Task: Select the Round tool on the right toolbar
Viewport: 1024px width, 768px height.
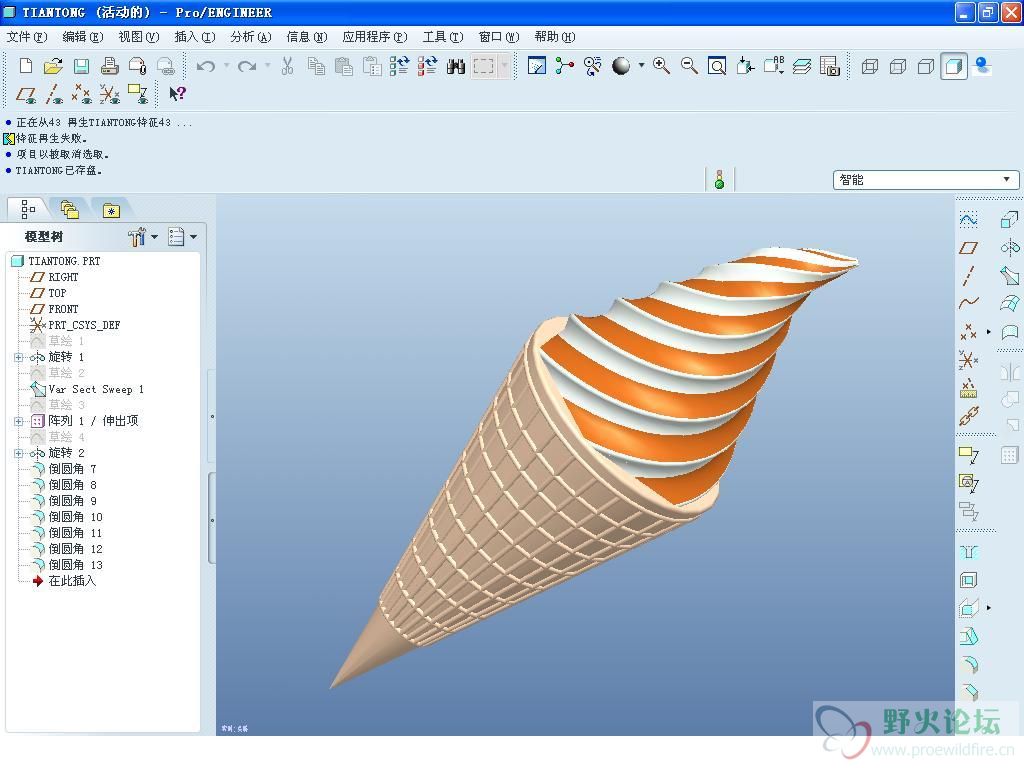Action: [x=968, y=665]
